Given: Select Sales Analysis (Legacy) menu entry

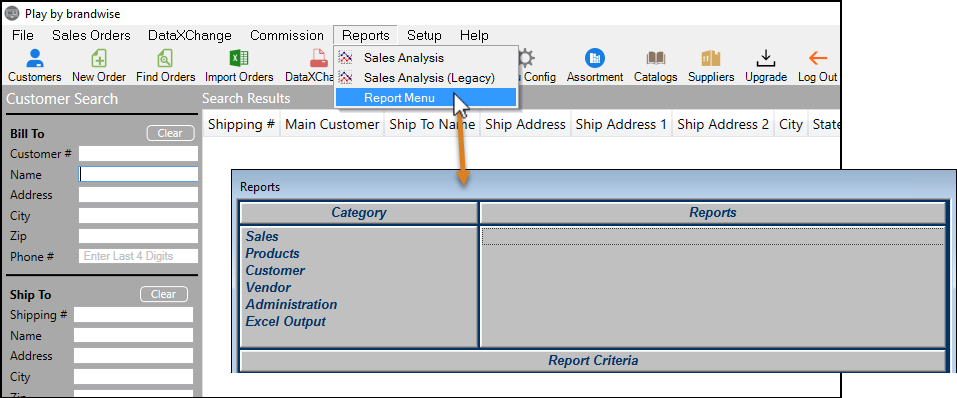Looking at the screenshot, I should tap(426, 78).
